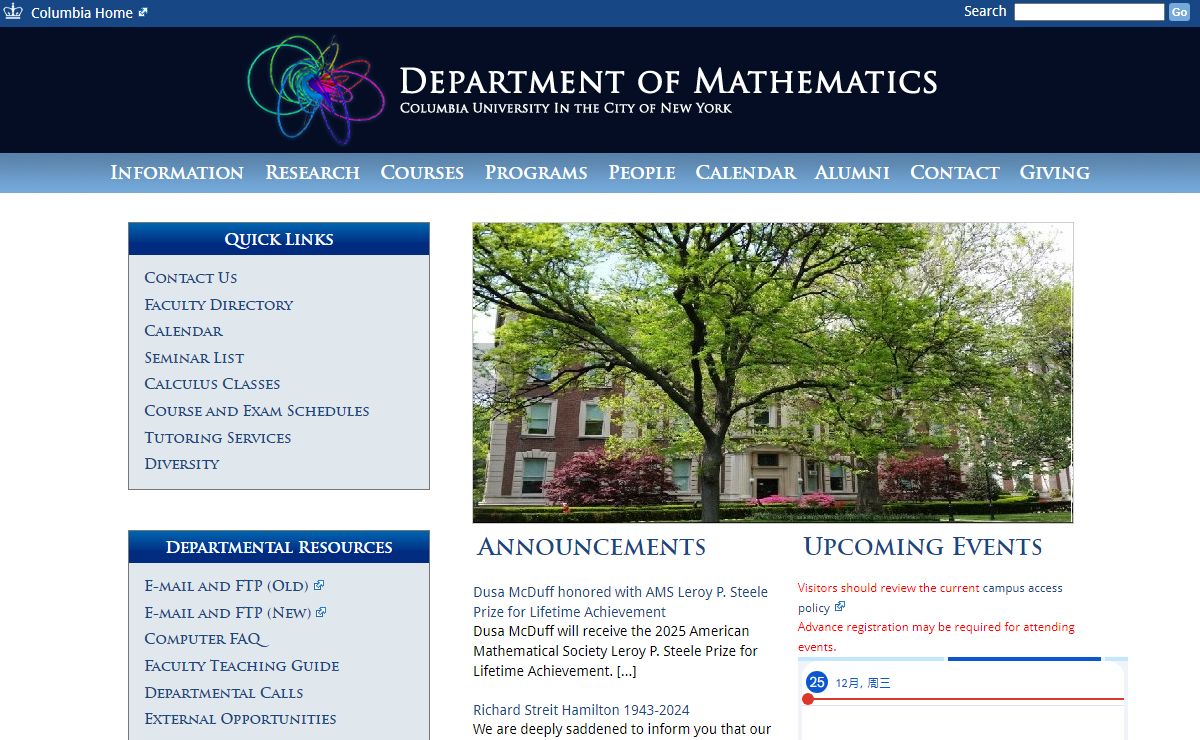Image resolution: width=1200 pixels, height=740 pixels.
Task: Click the Announcements heading
Action: click(x=592, y=547)
